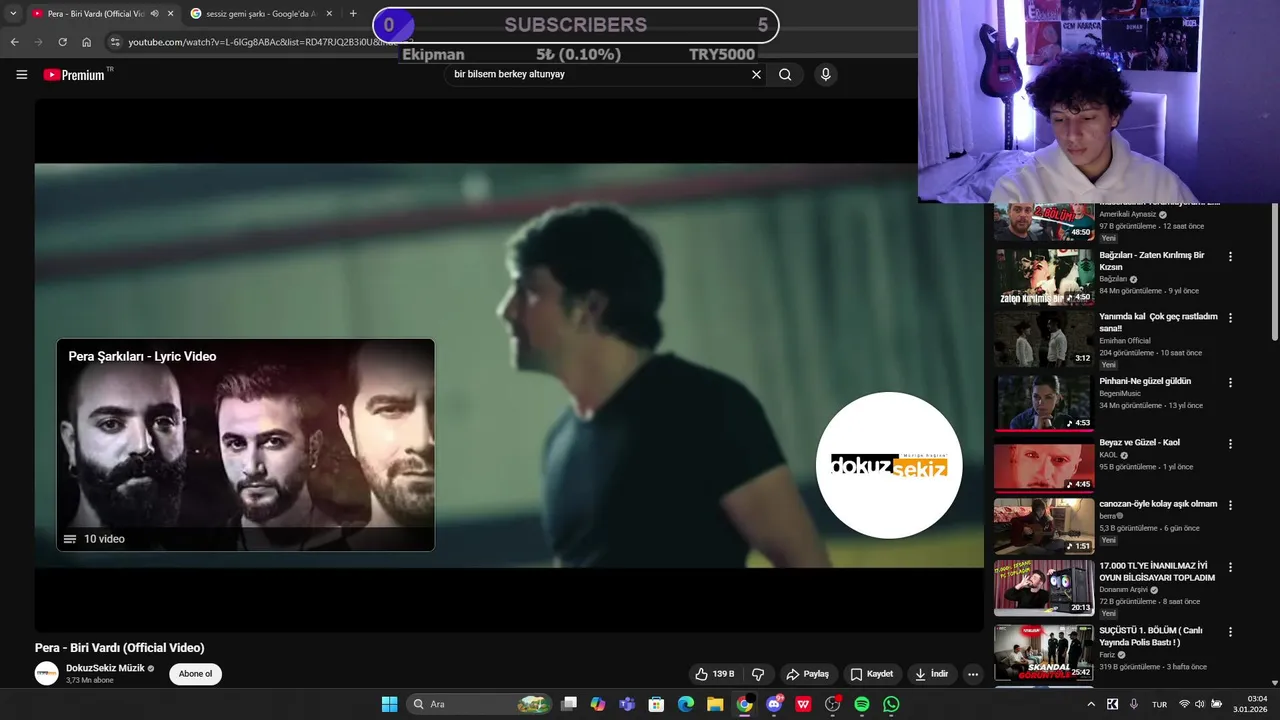
Task: Open Microsoft Teams taskbar icon
Action: [627, 704]
